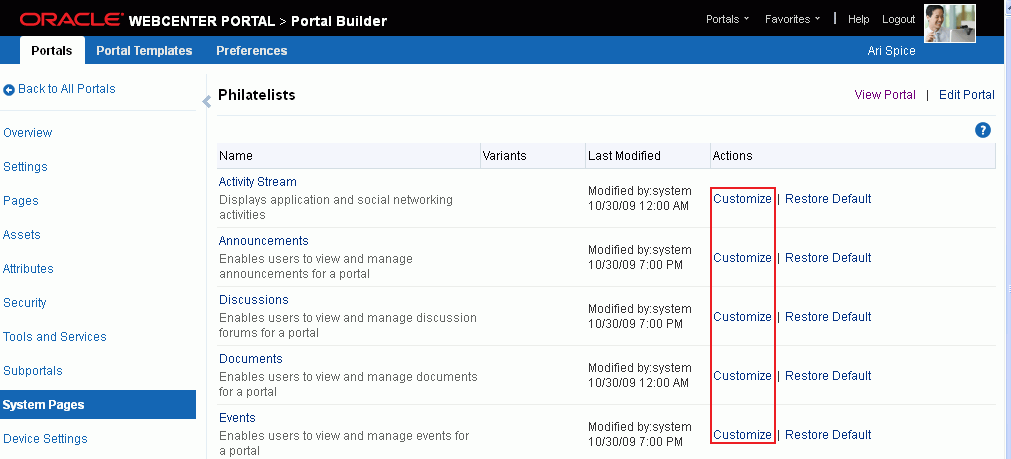Switch to the Preferences tab

(x=251, y=50)
